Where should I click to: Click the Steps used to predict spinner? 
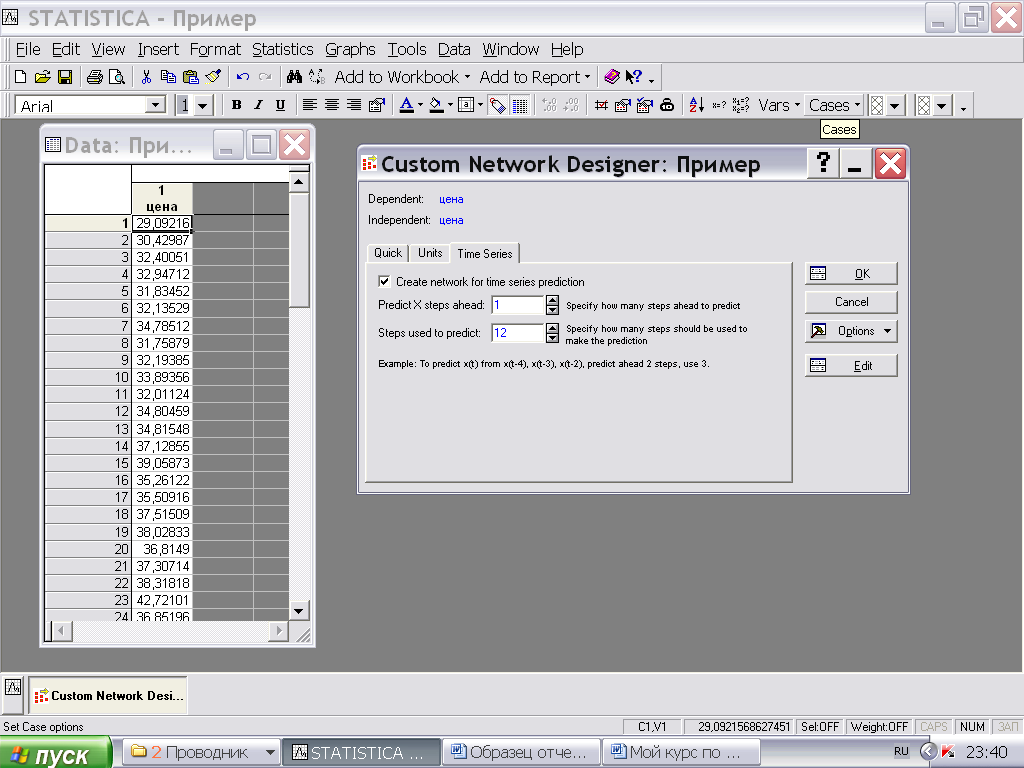tap(552, 333)
